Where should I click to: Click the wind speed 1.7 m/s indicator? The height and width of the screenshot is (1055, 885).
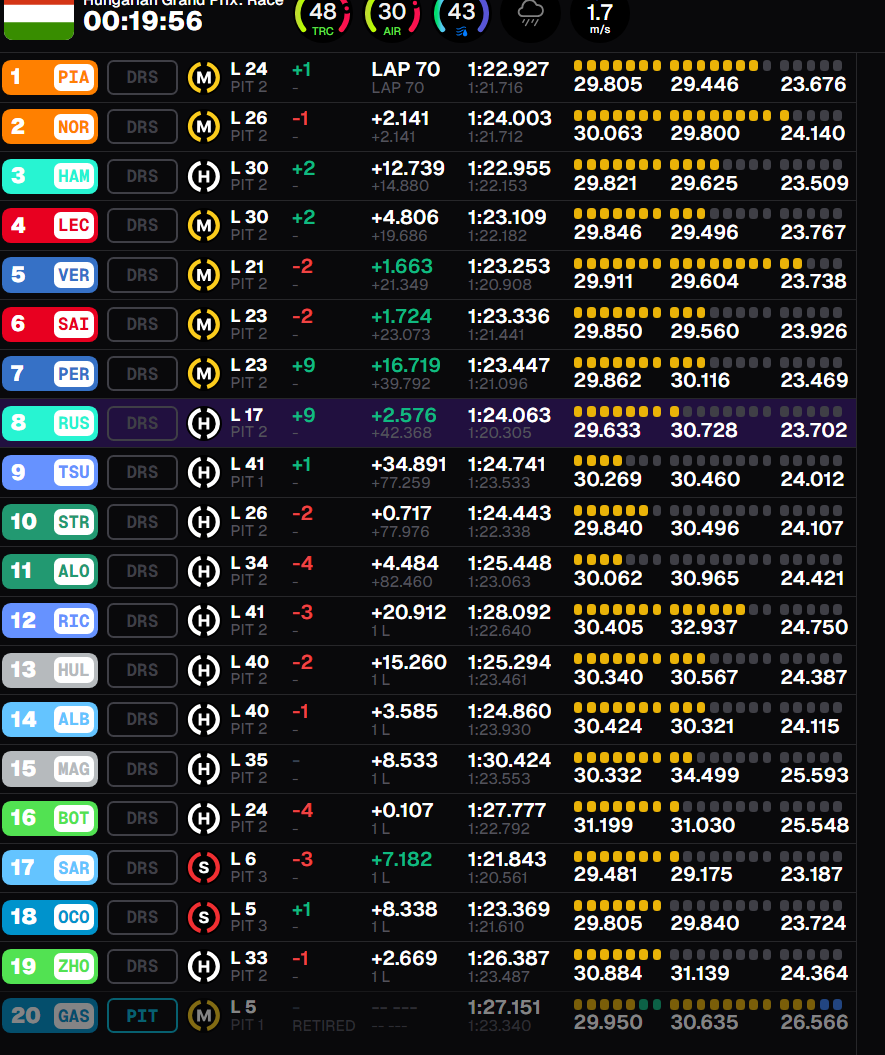click(x=600, y=17)
